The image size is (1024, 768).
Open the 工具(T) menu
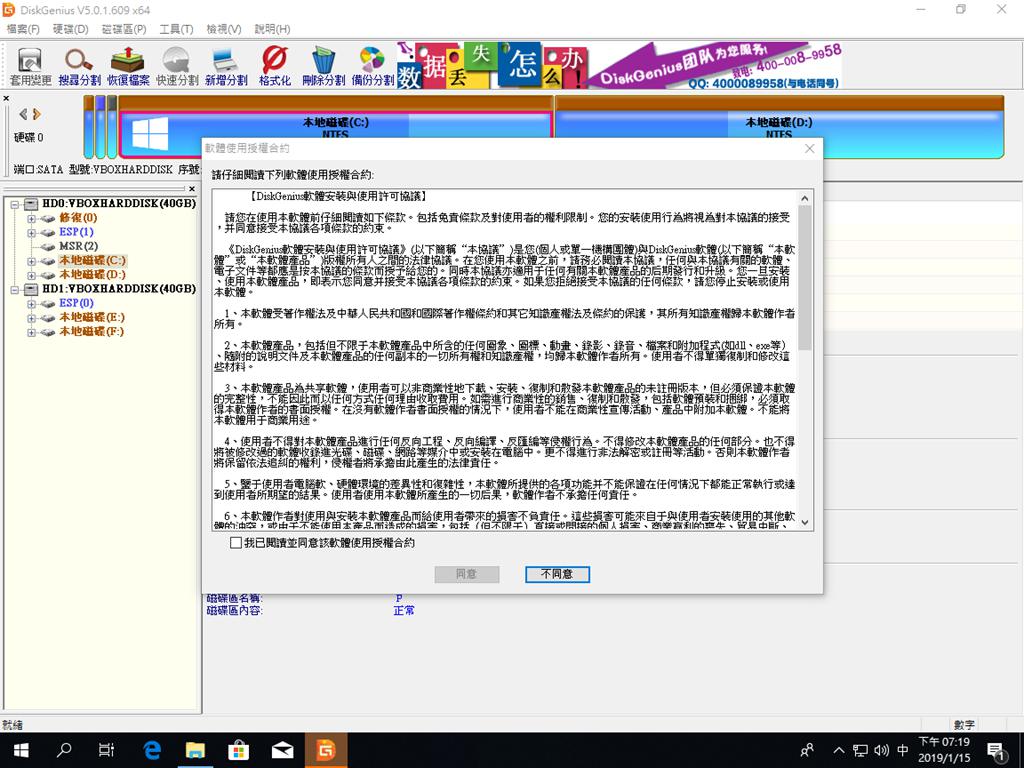[176, 29]
